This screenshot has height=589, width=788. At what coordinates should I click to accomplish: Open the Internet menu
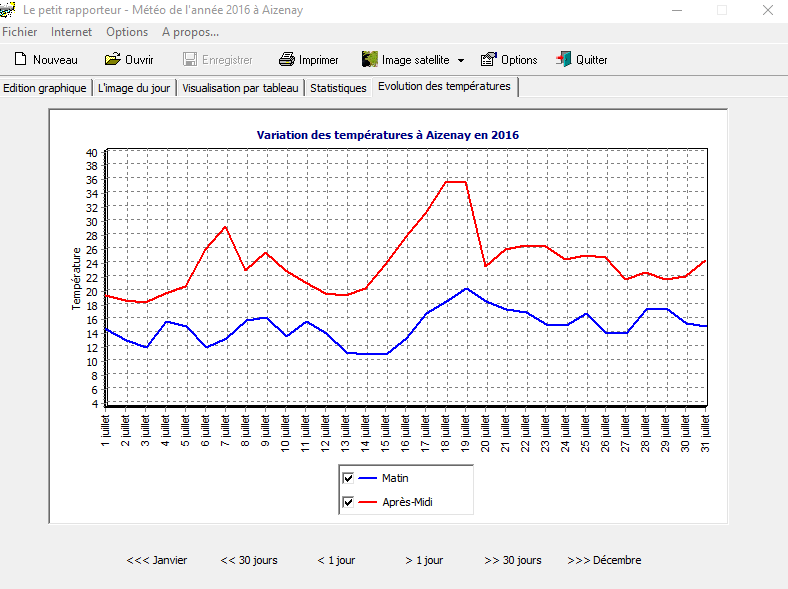(x=71, y=32)
